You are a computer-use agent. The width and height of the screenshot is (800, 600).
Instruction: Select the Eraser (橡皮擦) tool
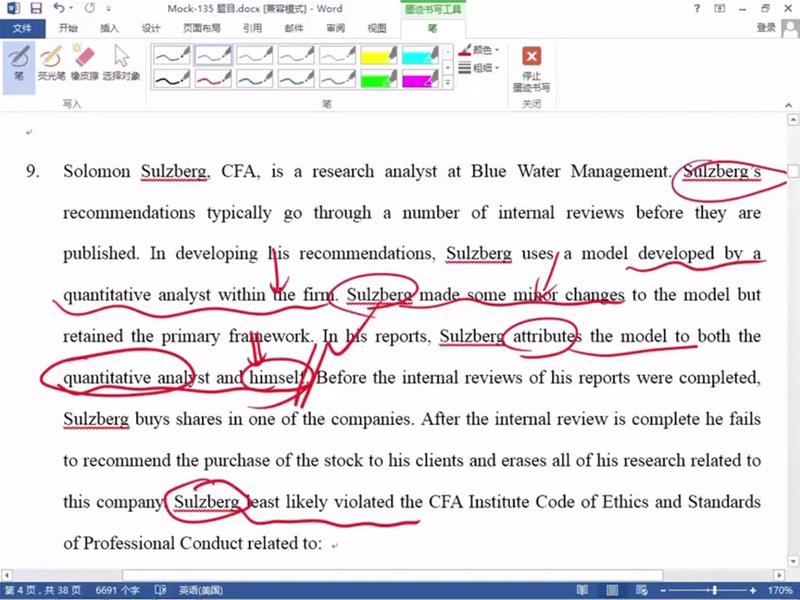click(84, 62)
